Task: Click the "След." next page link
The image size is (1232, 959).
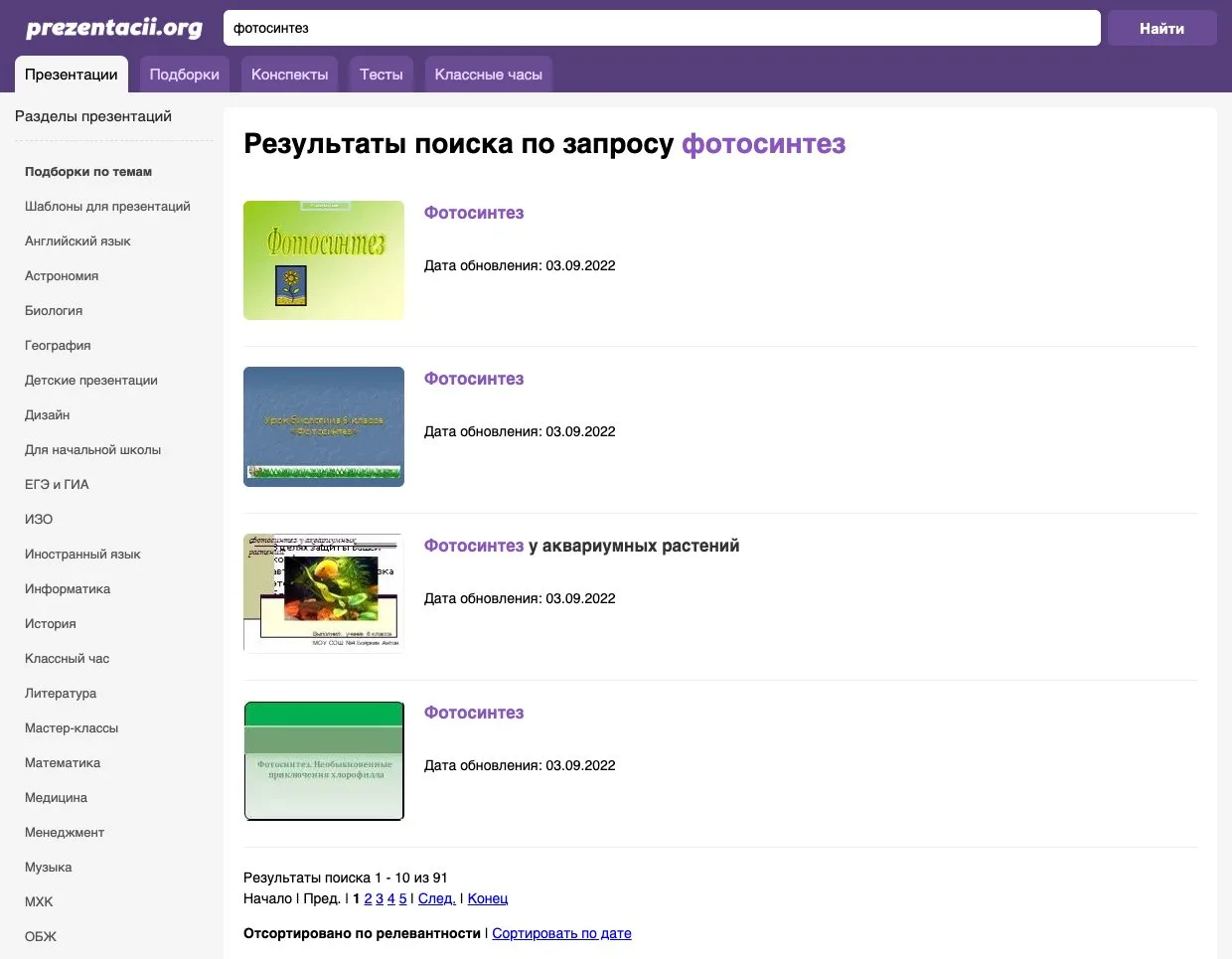Action: pyautogui.click(x=436, y=898)
